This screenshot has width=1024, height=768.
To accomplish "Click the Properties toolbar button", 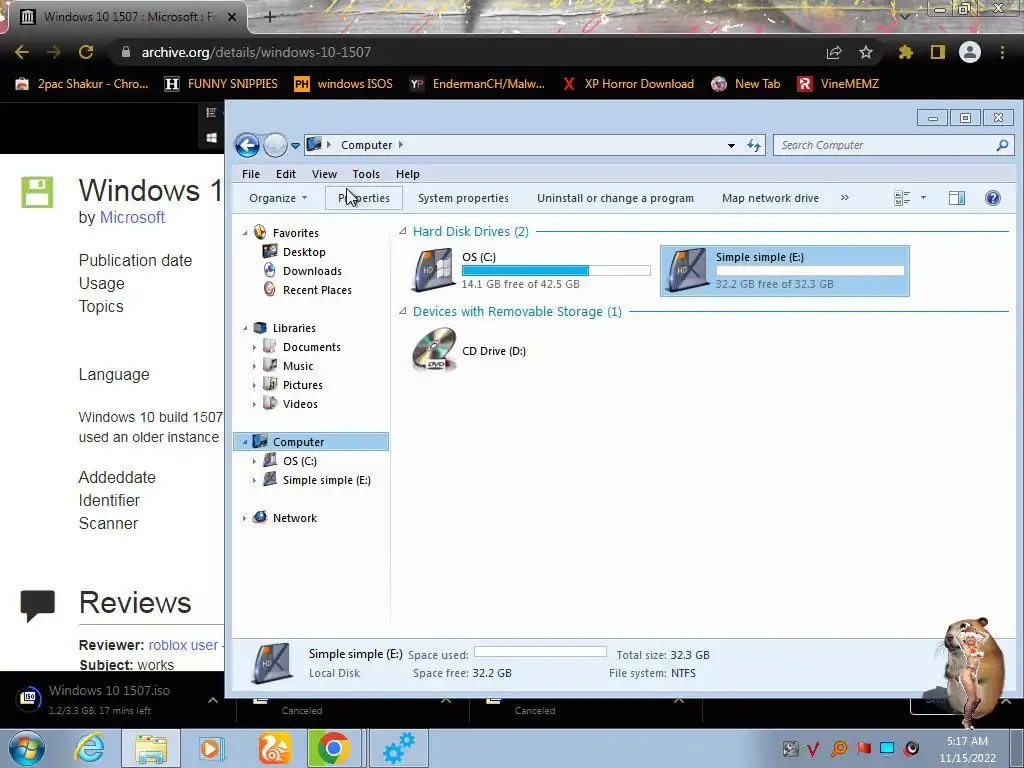I will (364, 198).
